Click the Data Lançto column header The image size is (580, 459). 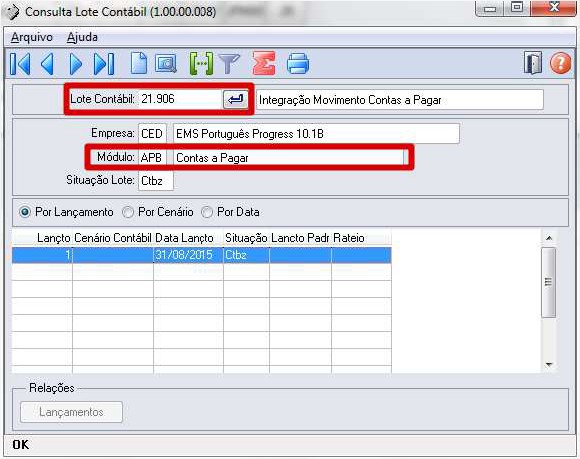click(188, 238)
